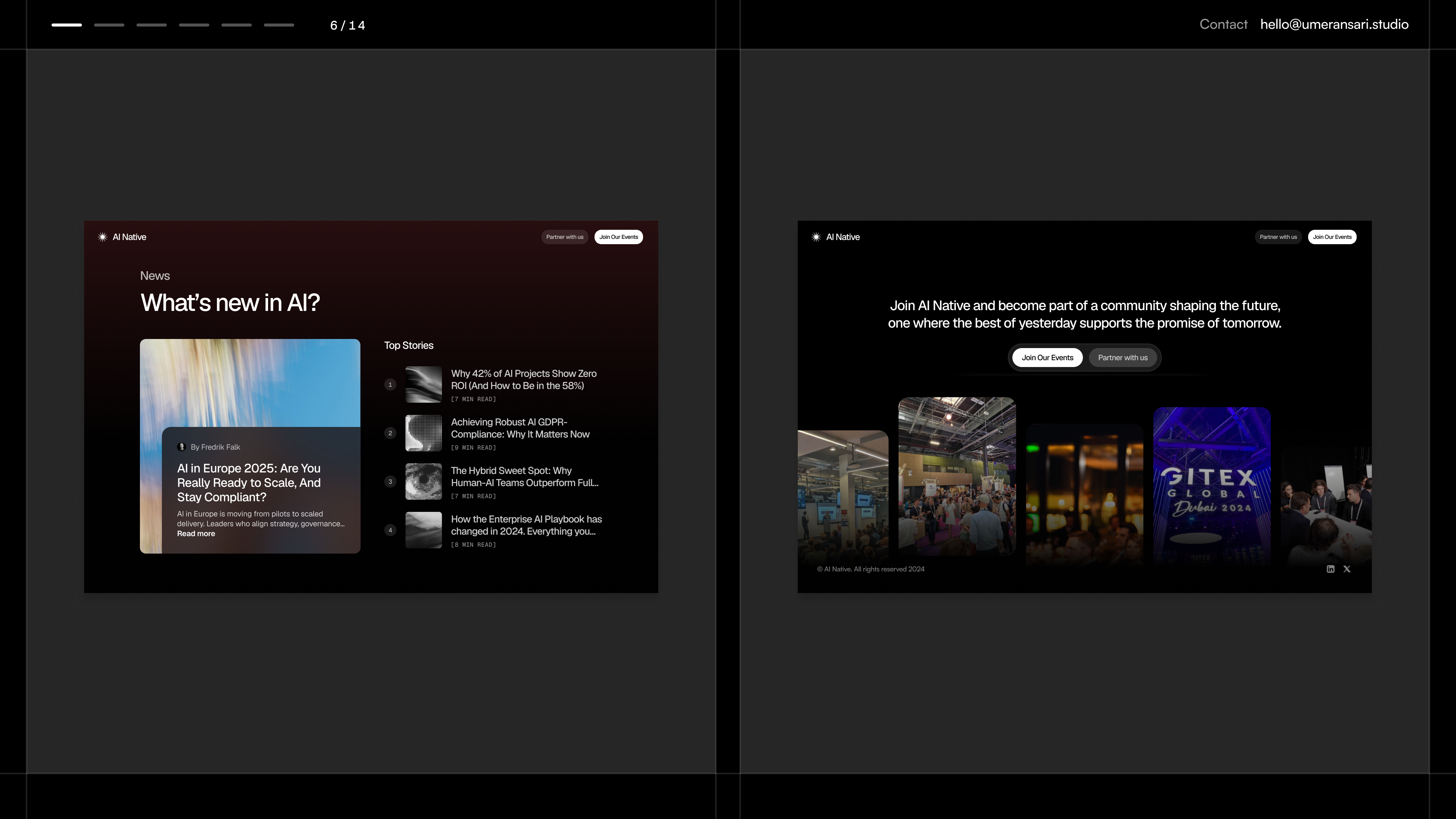Open Achieving Robust AI GDPR-Compliance story
This screenshot has height=819, width=1456.
[519, 428]
